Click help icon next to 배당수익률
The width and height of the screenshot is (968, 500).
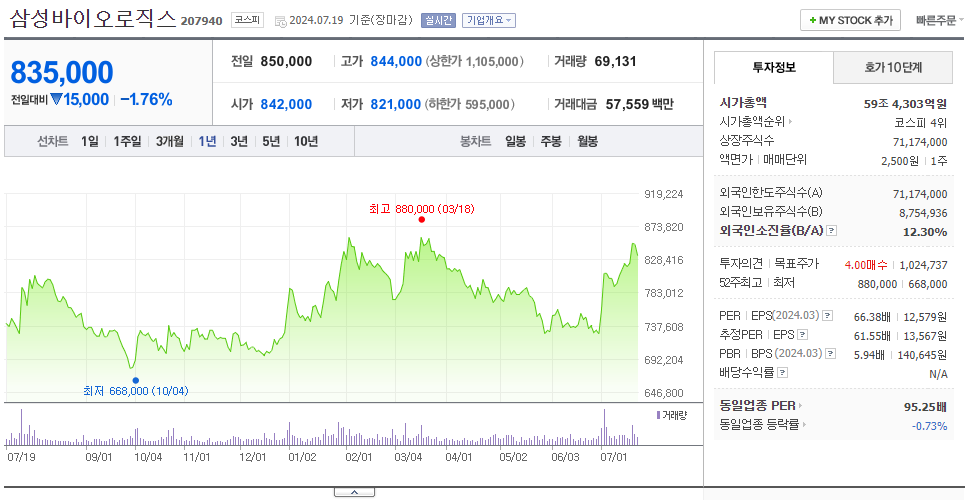point(783,373)
